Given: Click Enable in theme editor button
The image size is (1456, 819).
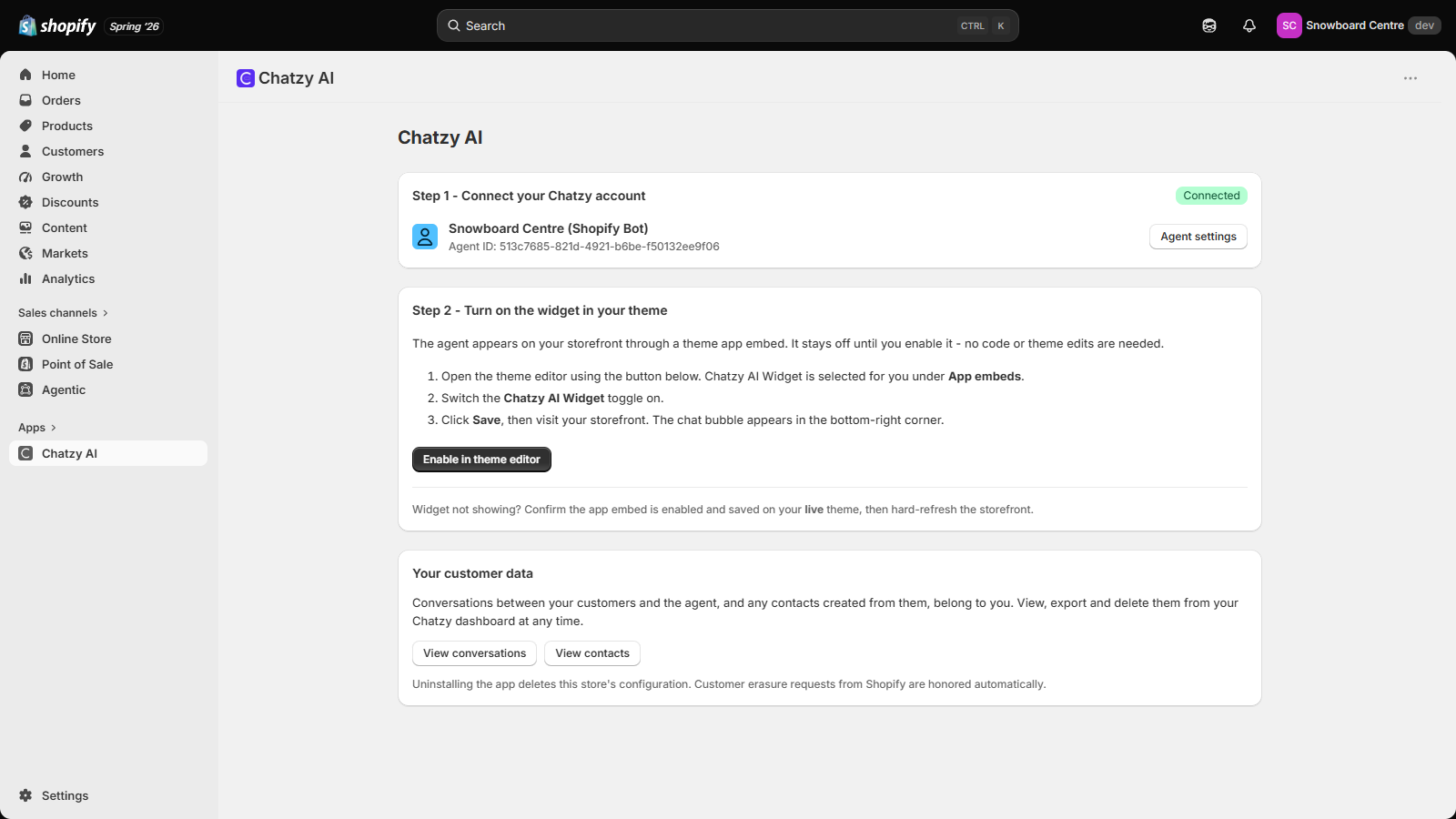Looking at the screenshot, I should pos(481,460).
